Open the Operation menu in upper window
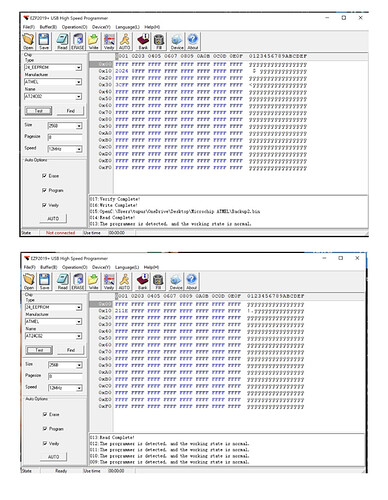Viewport: 388px width, 500px height. [x=74, y=27]
